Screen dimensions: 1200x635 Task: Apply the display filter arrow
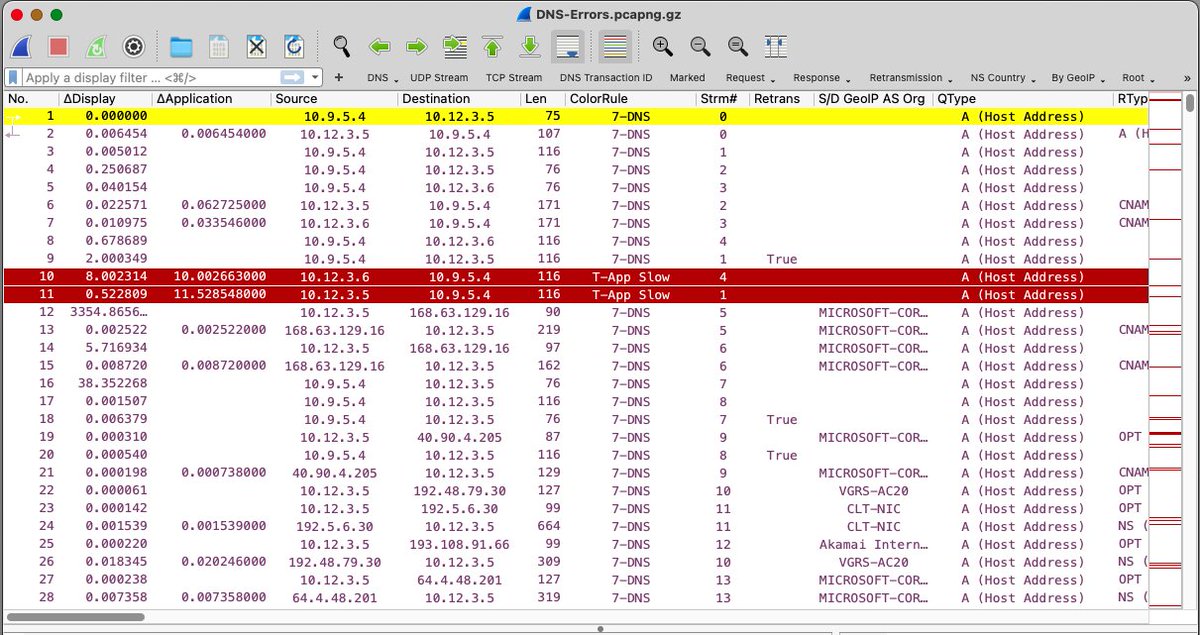point(293,77)
